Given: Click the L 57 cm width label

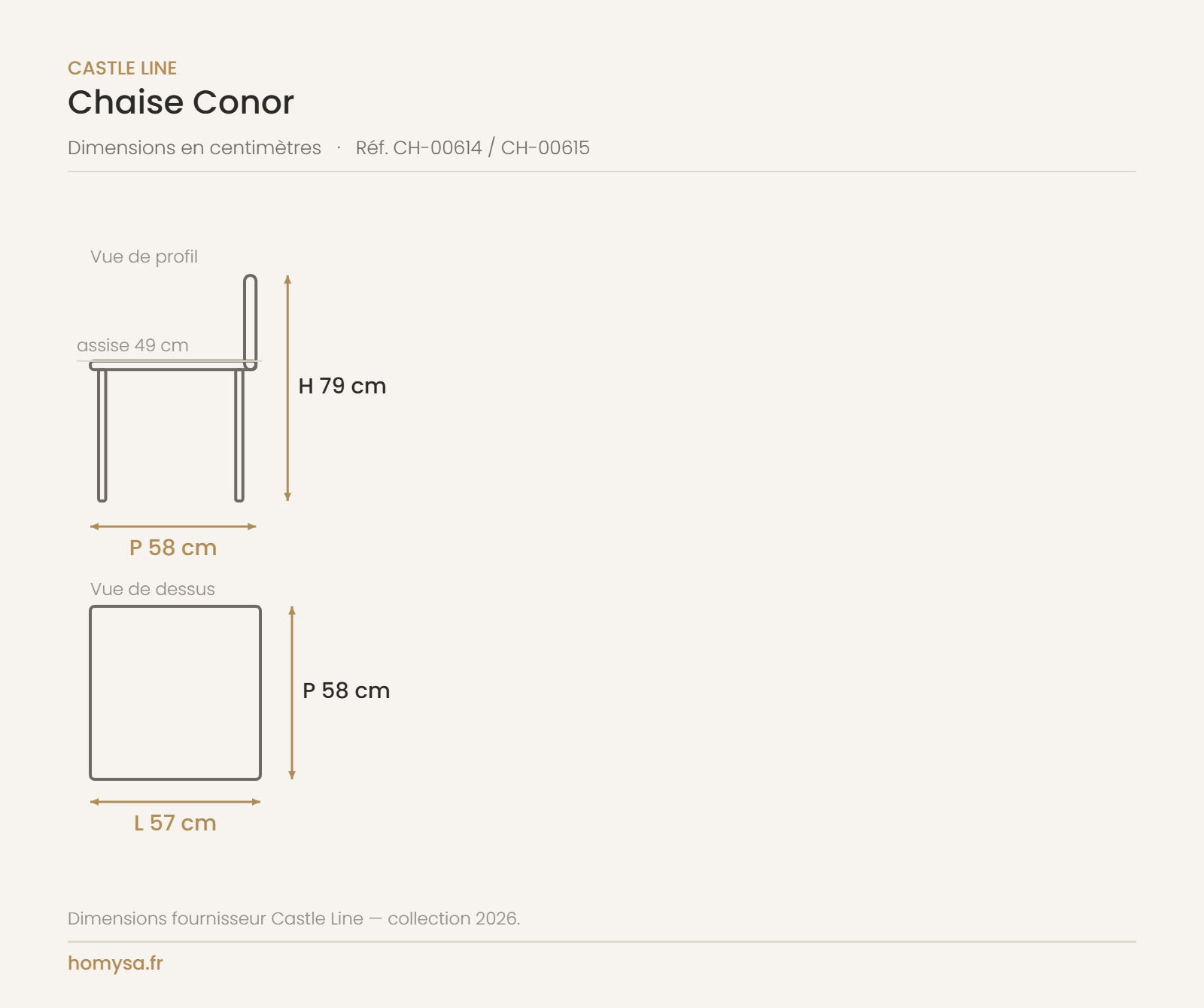Looking at the screenshot, I should pos(175,823).
